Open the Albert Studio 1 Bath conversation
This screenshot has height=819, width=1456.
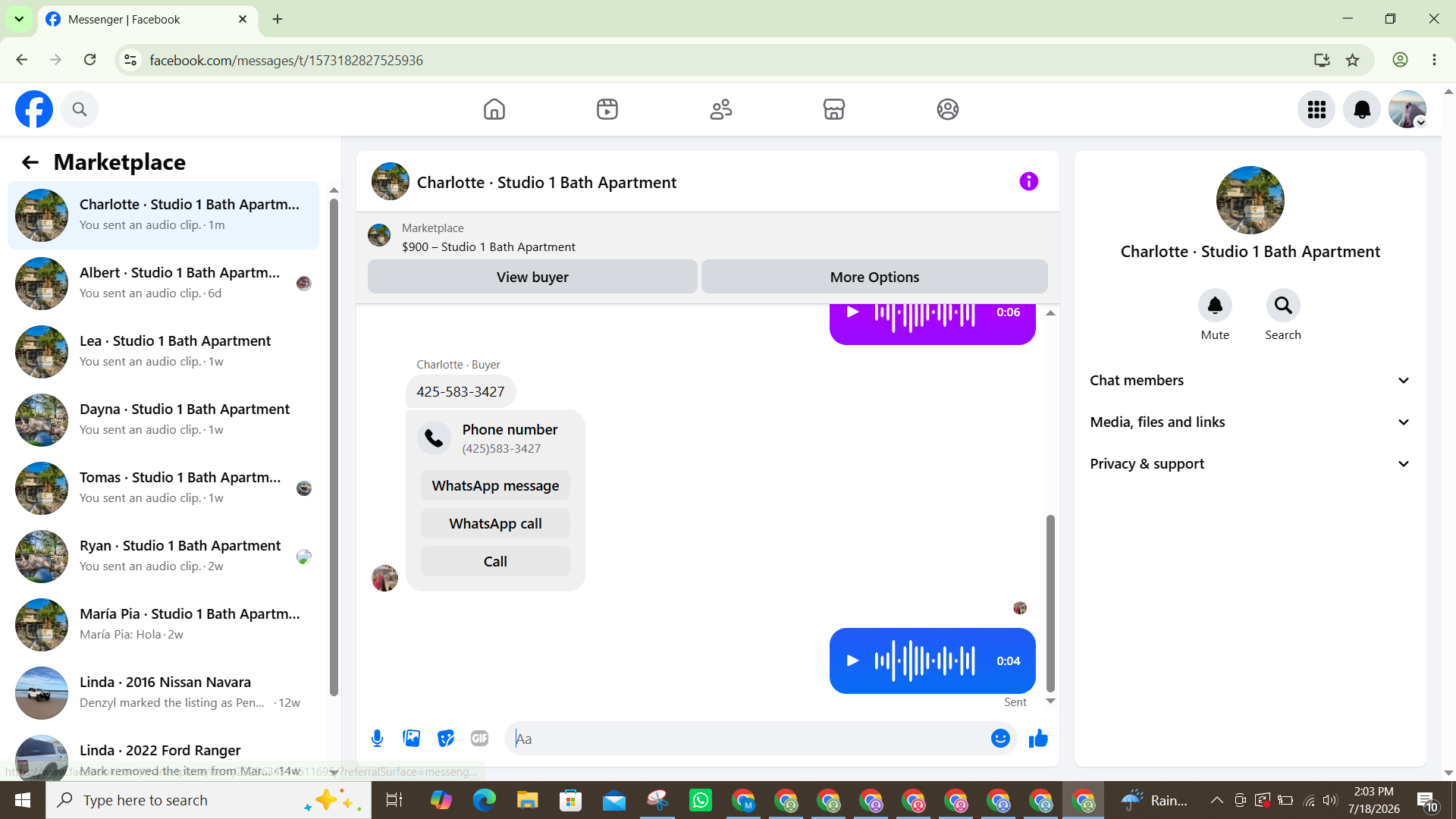(x=163, y=283)
